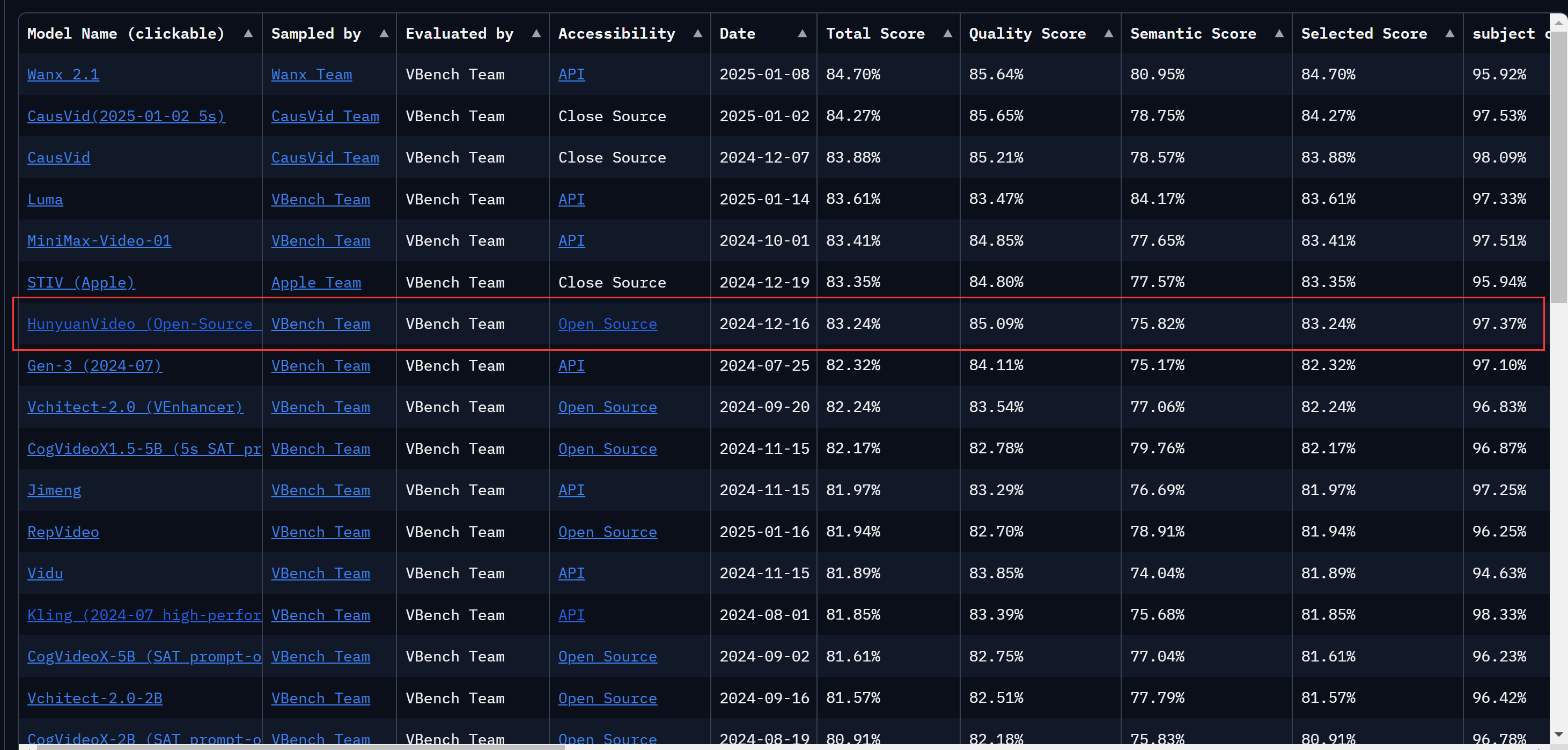Click API link in Luma row
Viewport: 1568px width, 750px height.
(x=571, y=199)
